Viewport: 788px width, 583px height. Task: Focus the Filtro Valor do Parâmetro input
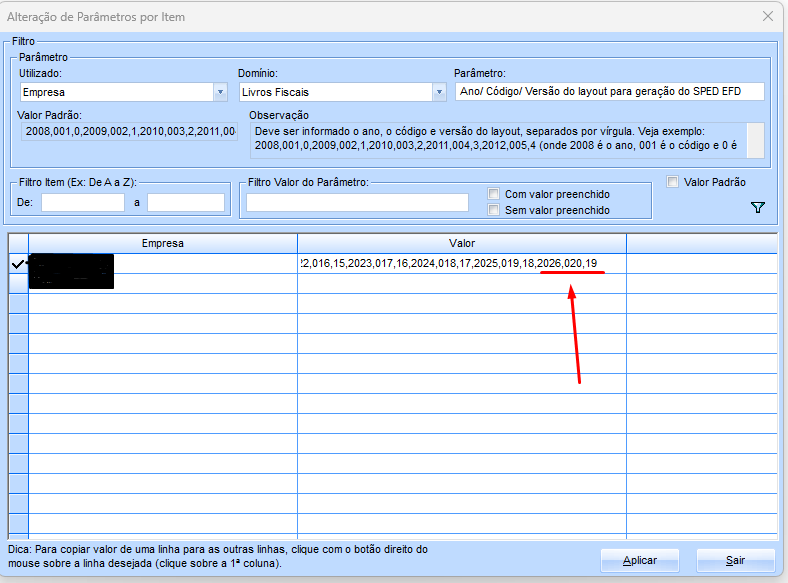tap(357, 203)
